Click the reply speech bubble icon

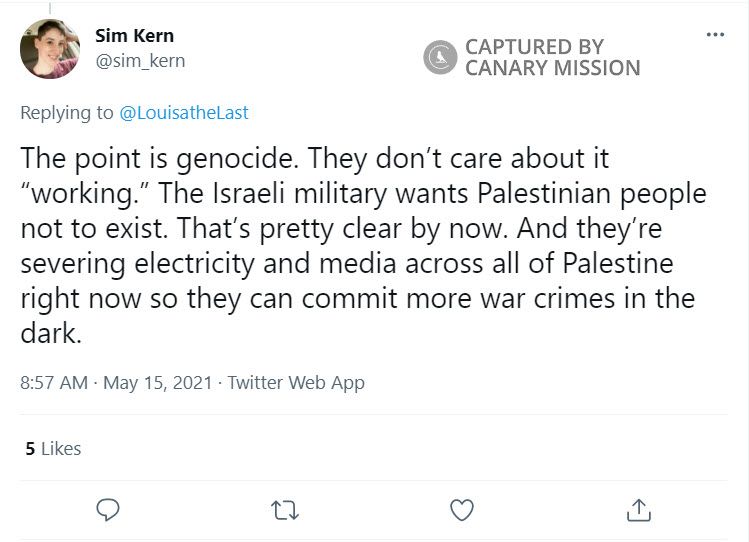(x=108, y=510)
